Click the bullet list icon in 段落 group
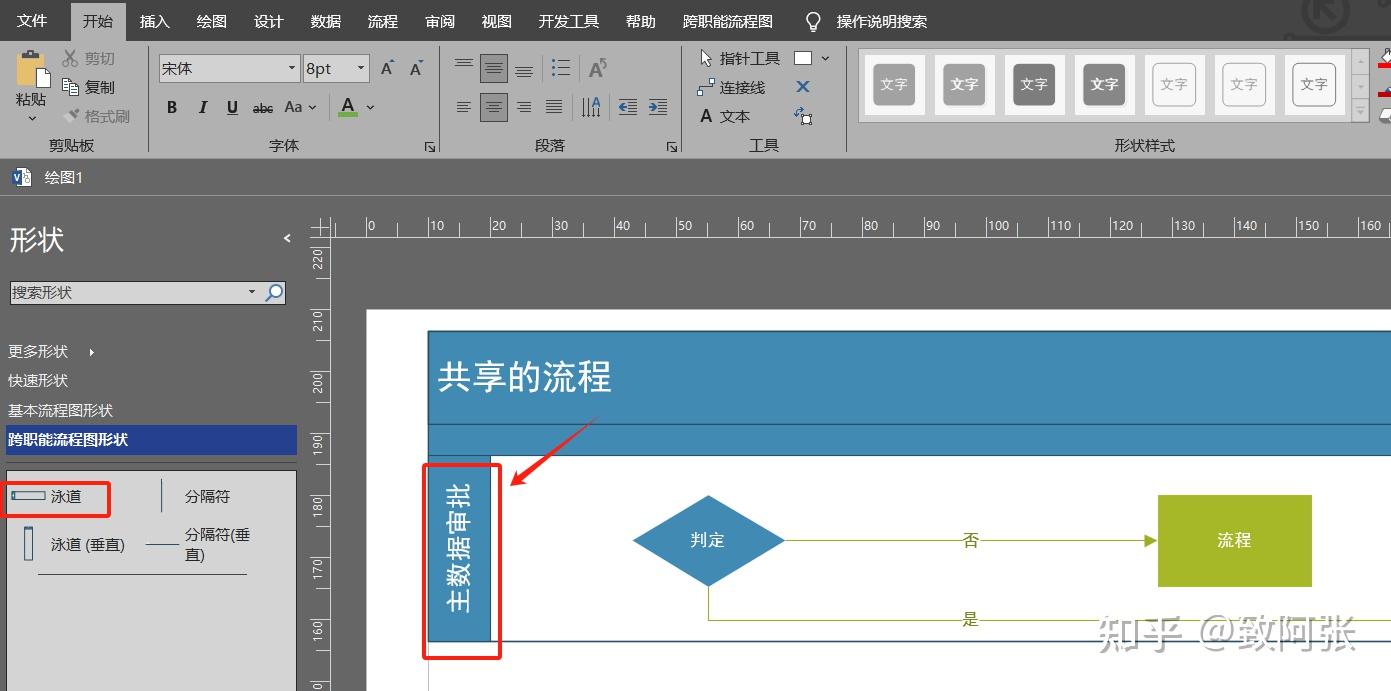Viewport: 1391px width, 691px height. [561, 67]
